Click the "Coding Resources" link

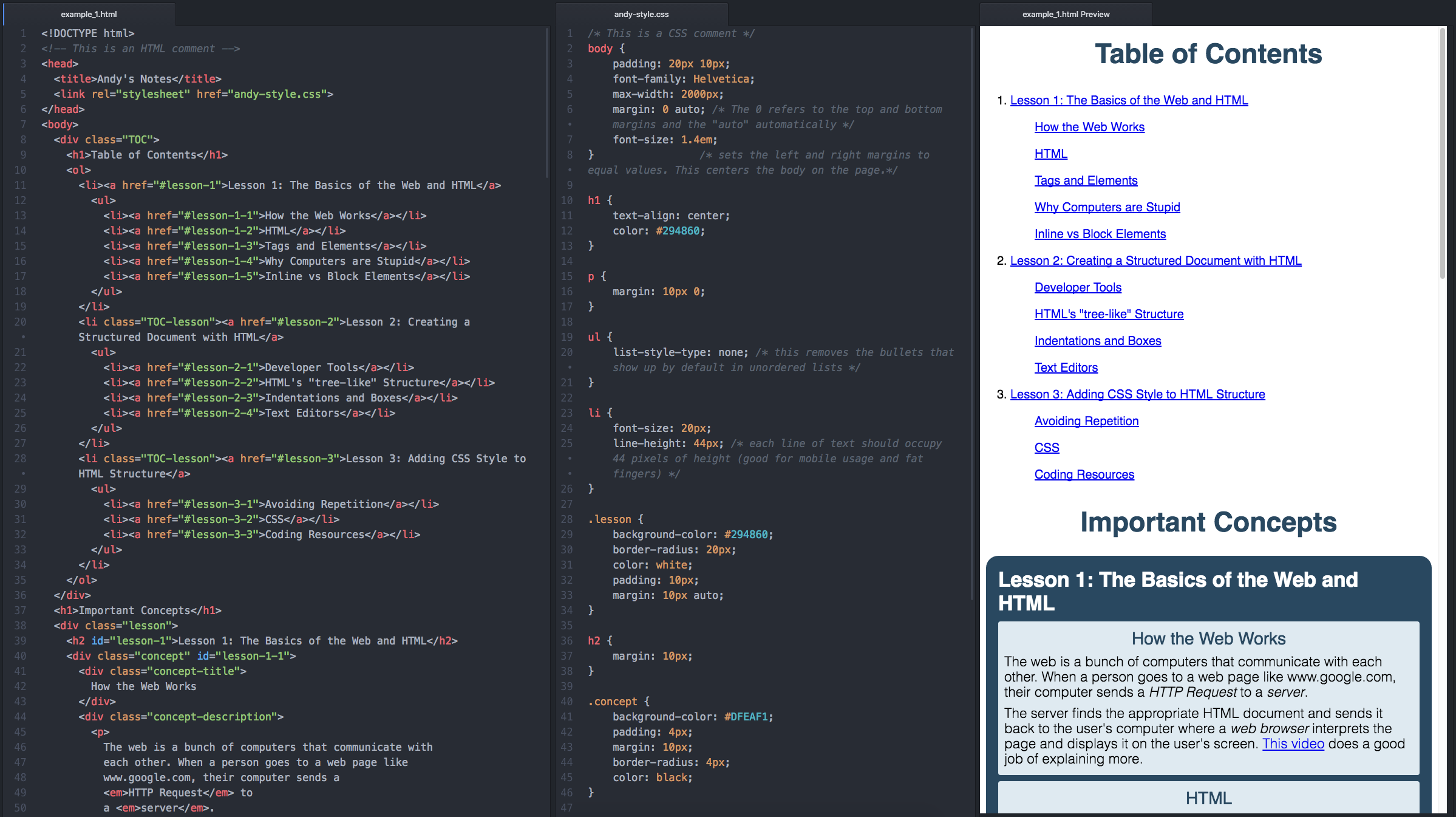(1084, 474)
